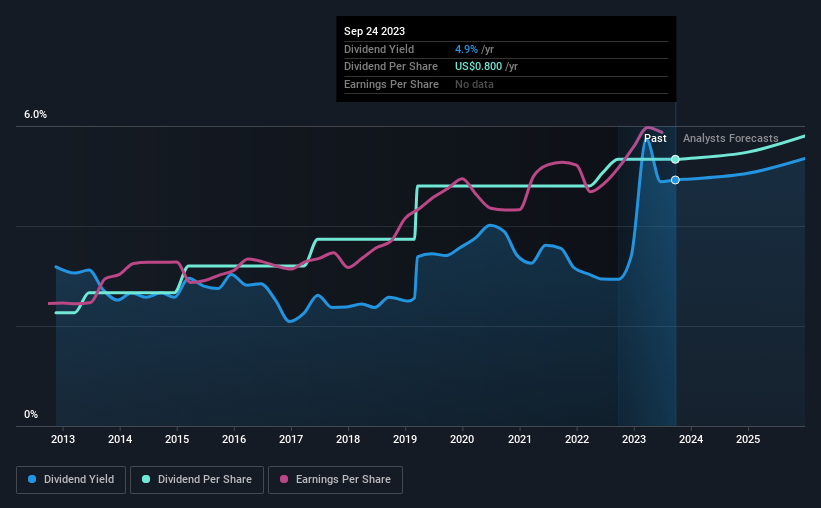Click the pink Earnings Per Share legend dot
The image size is (821, 508).
point(284,479)
